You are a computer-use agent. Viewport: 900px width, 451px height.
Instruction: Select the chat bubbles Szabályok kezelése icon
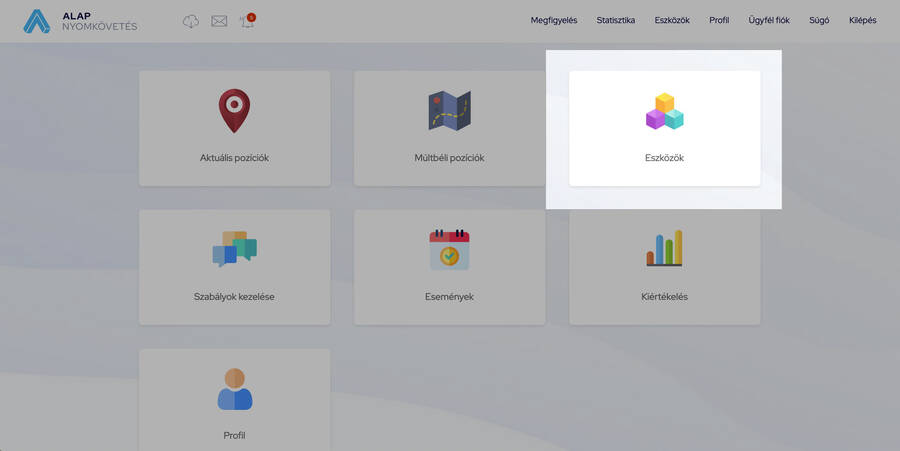coord(234,249)
